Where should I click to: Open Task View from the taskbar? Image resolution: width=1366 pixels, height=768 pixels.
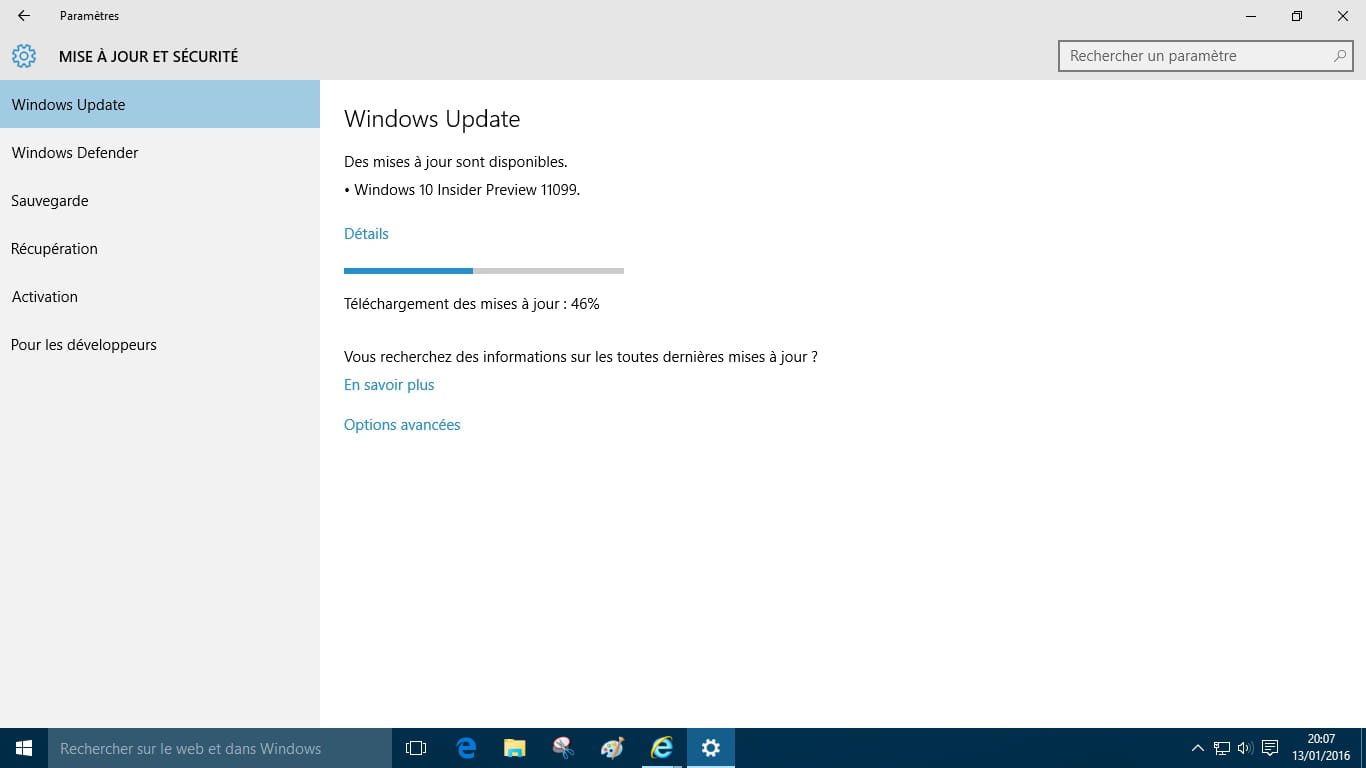click(416, 748)
